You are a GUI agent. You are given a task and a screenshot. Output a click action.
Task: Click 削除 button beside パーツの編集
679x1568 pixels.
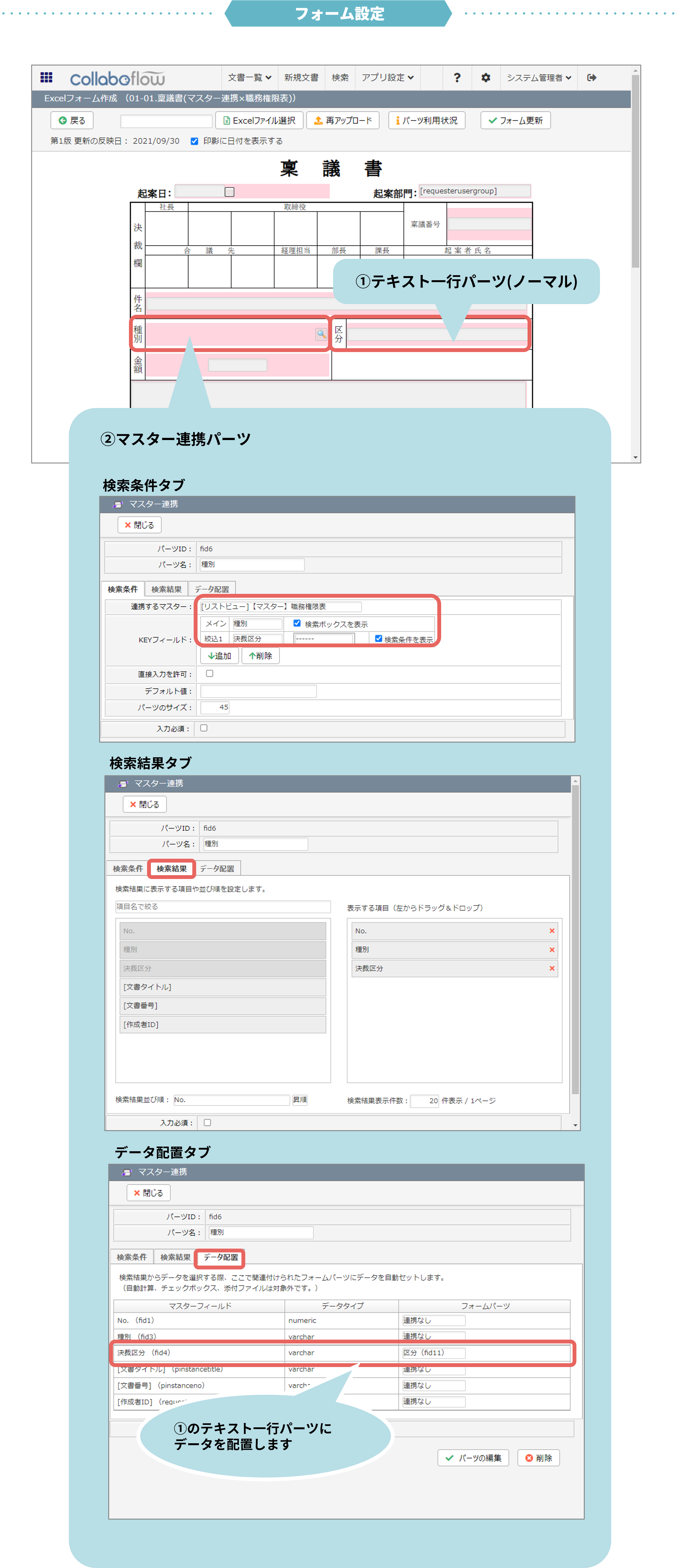(x=539, y=1458)
